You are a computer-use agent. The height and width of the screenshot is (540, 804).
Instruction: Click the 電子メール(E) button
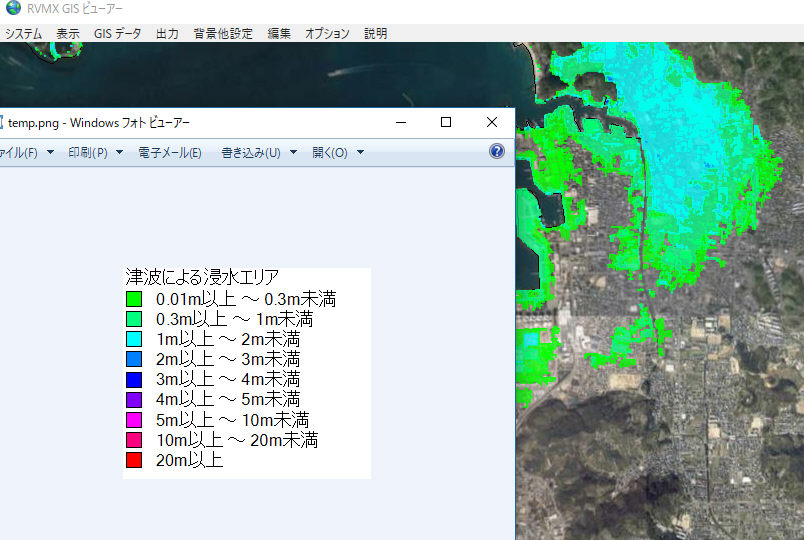tap(170, 152)
